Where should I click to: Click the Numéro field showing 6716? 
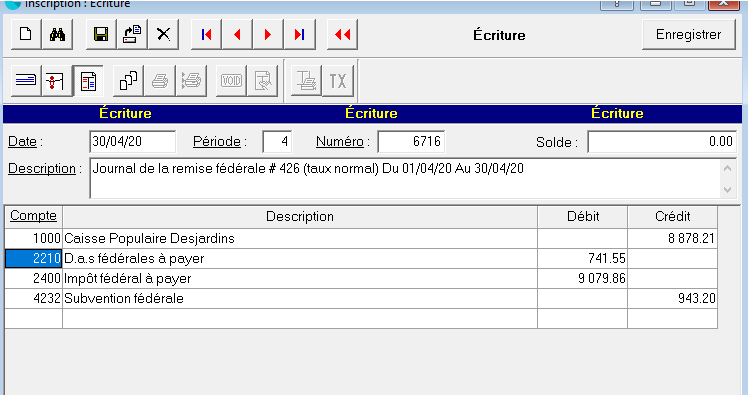click(411, 142)
